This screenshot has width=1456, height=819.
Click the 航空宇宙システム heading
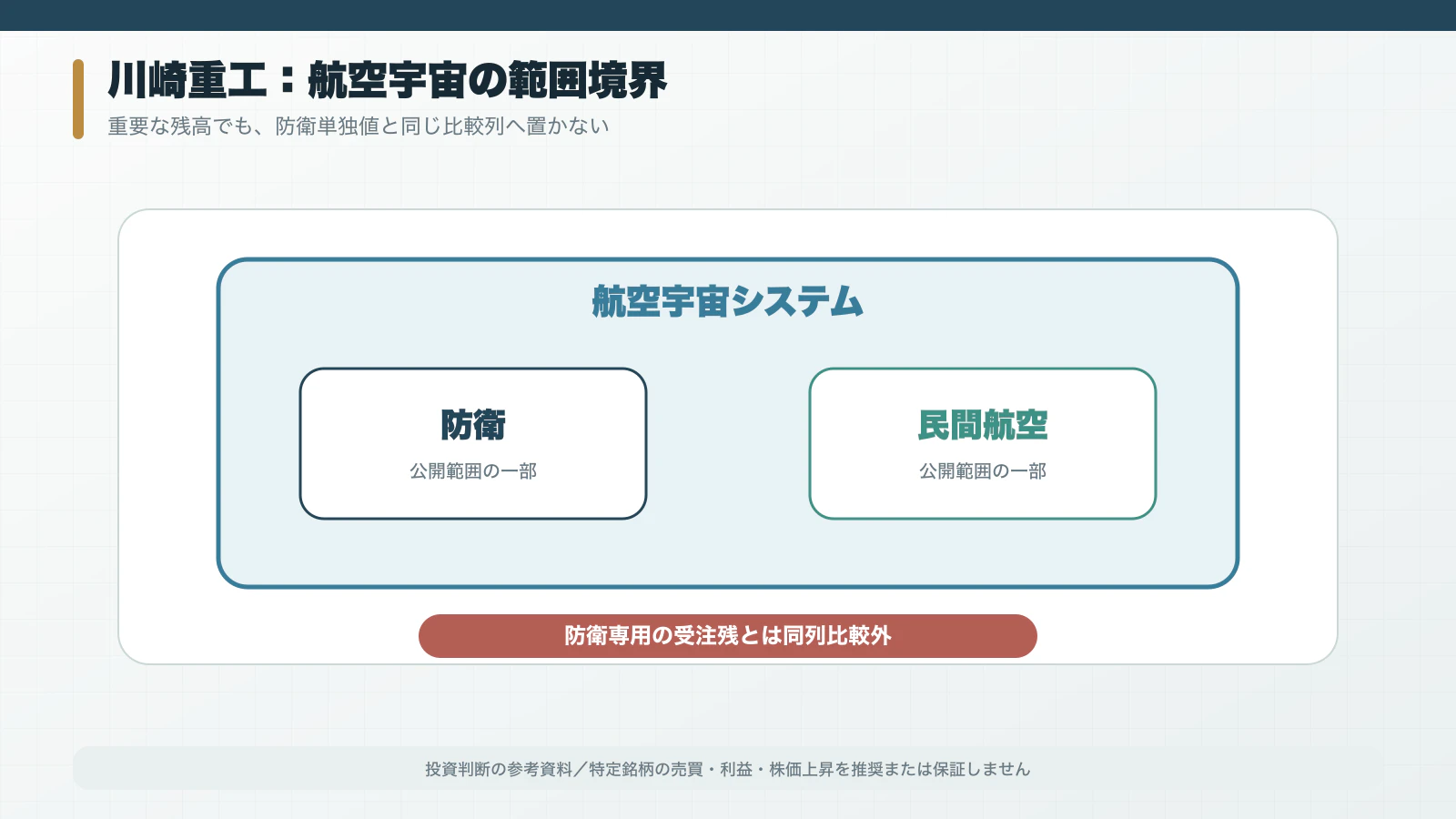coord(728,301)
